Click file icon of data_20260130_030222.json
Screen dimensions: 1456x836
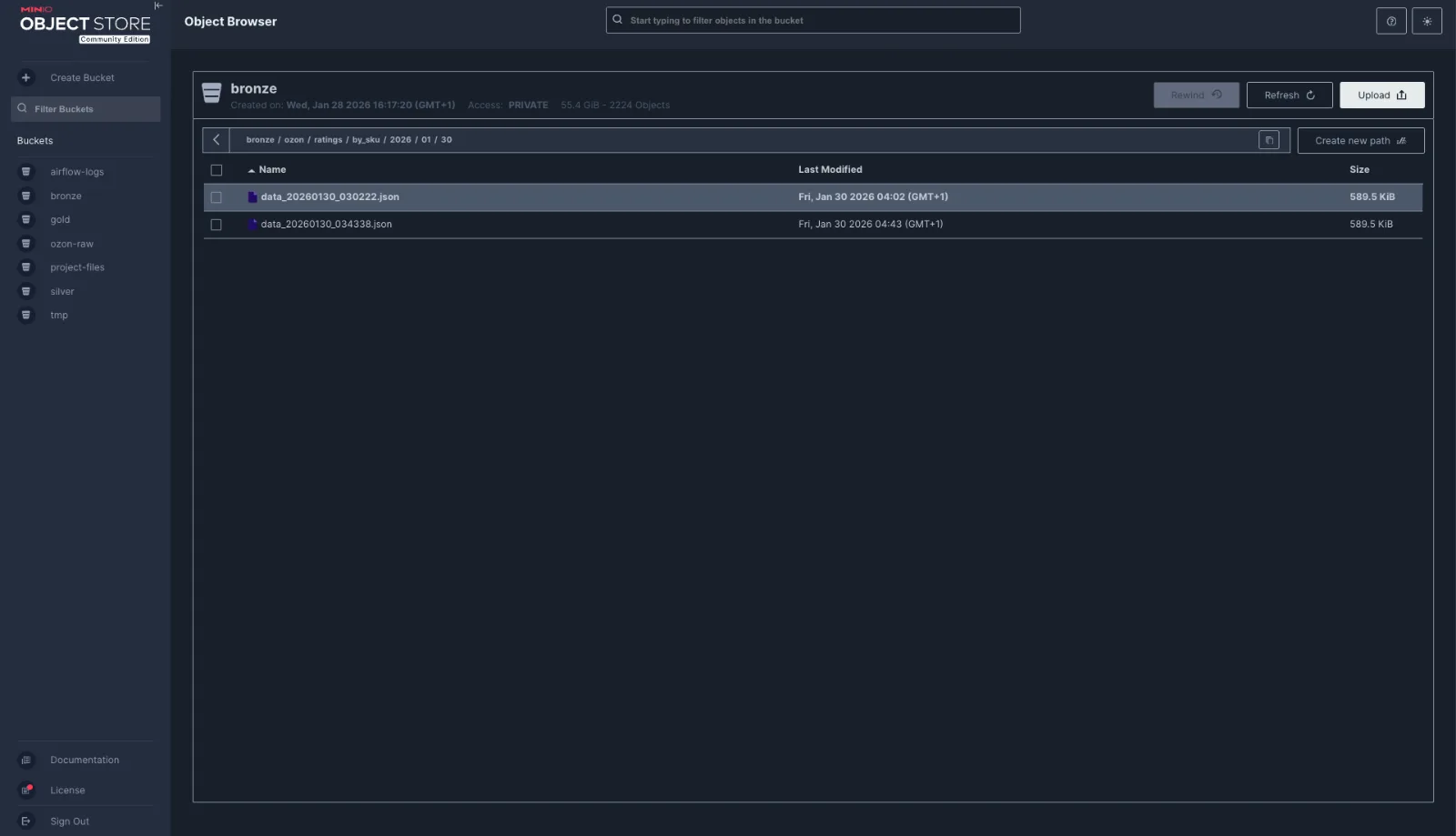252,196
